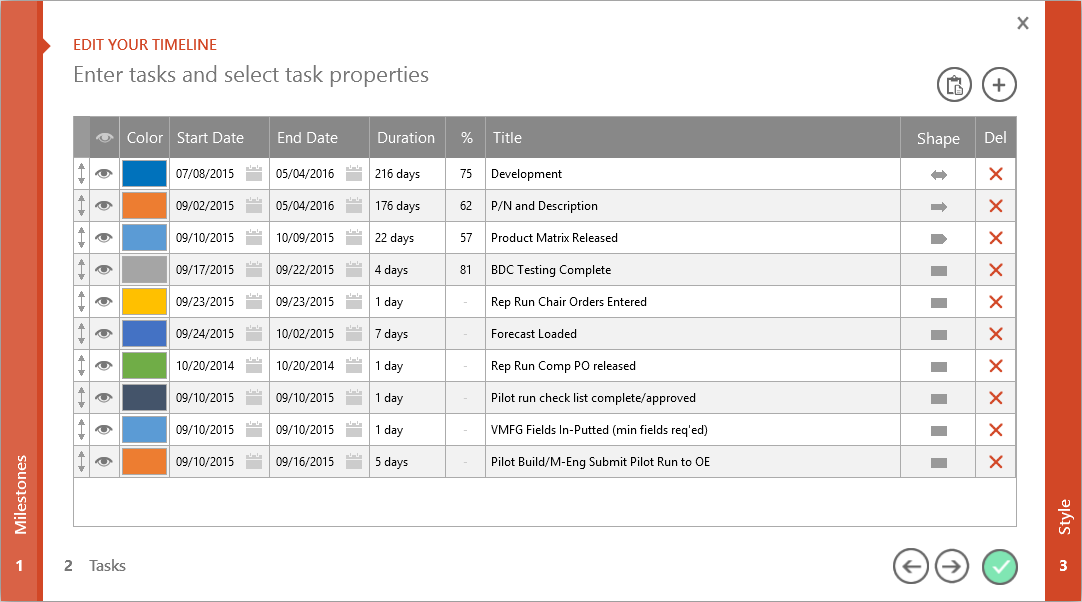Click reorder arrows on Forecast Loaded row

coord(81,334)
